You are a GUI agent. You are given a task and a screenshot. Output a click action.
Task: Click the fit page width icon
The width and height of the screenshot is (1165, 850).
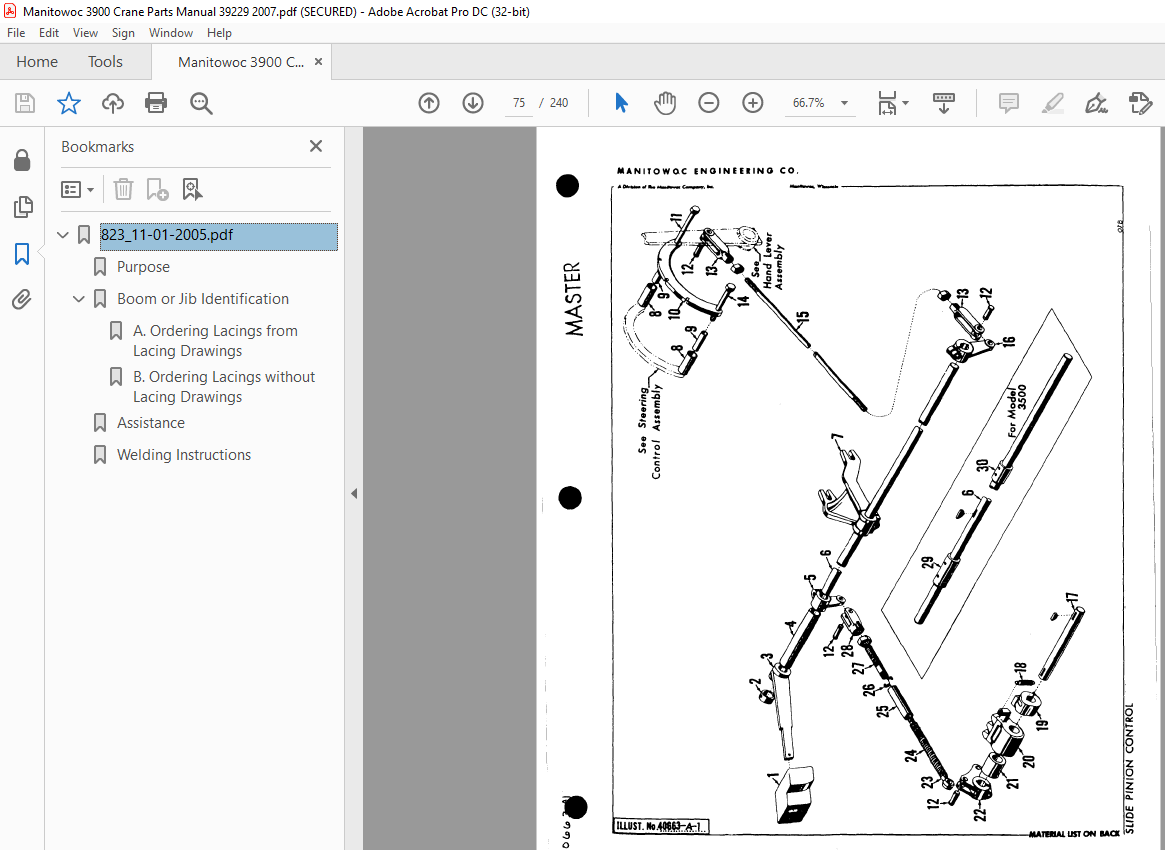point(887,103)
